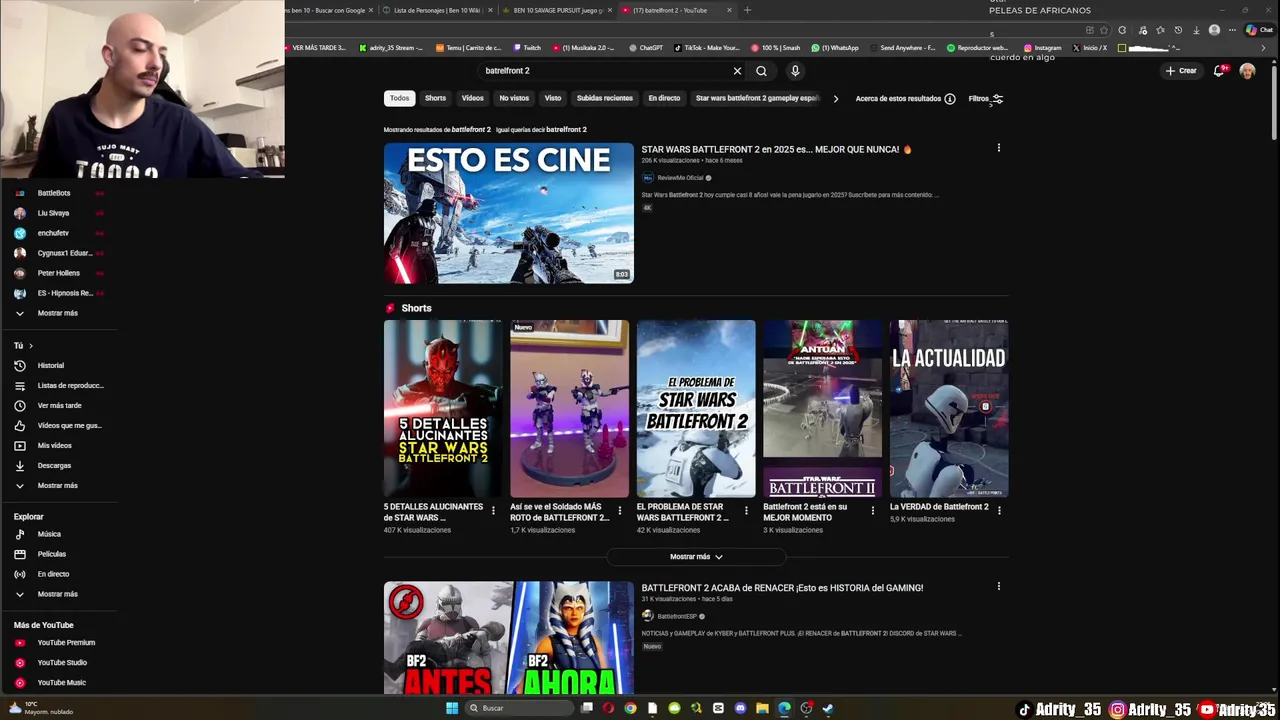Activate voice search microphone icon
Viewport: 1280px width, 720px height.
pos(795,71)
